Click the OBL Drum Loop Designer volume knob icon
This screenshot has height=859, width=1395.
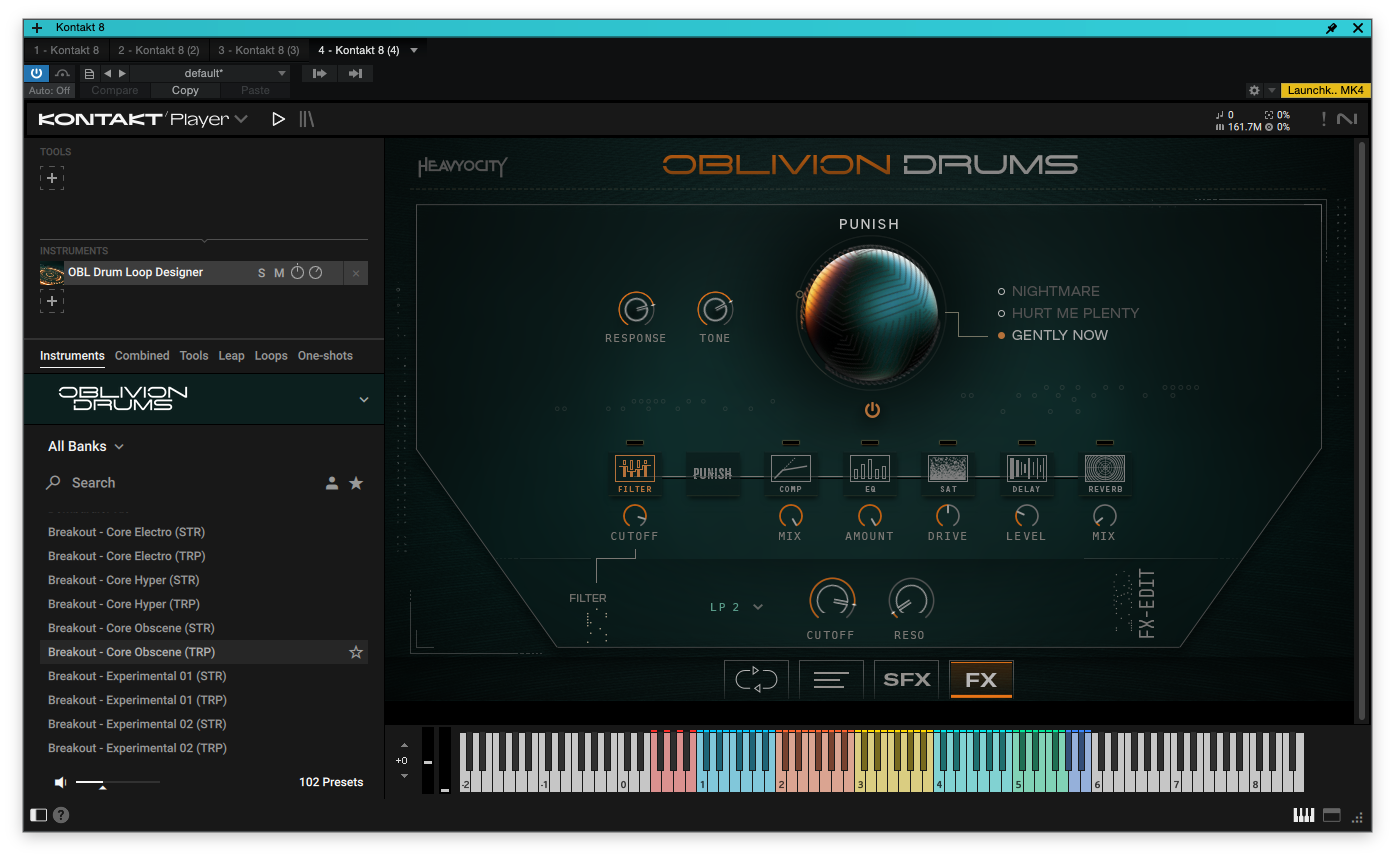[316, 272]
